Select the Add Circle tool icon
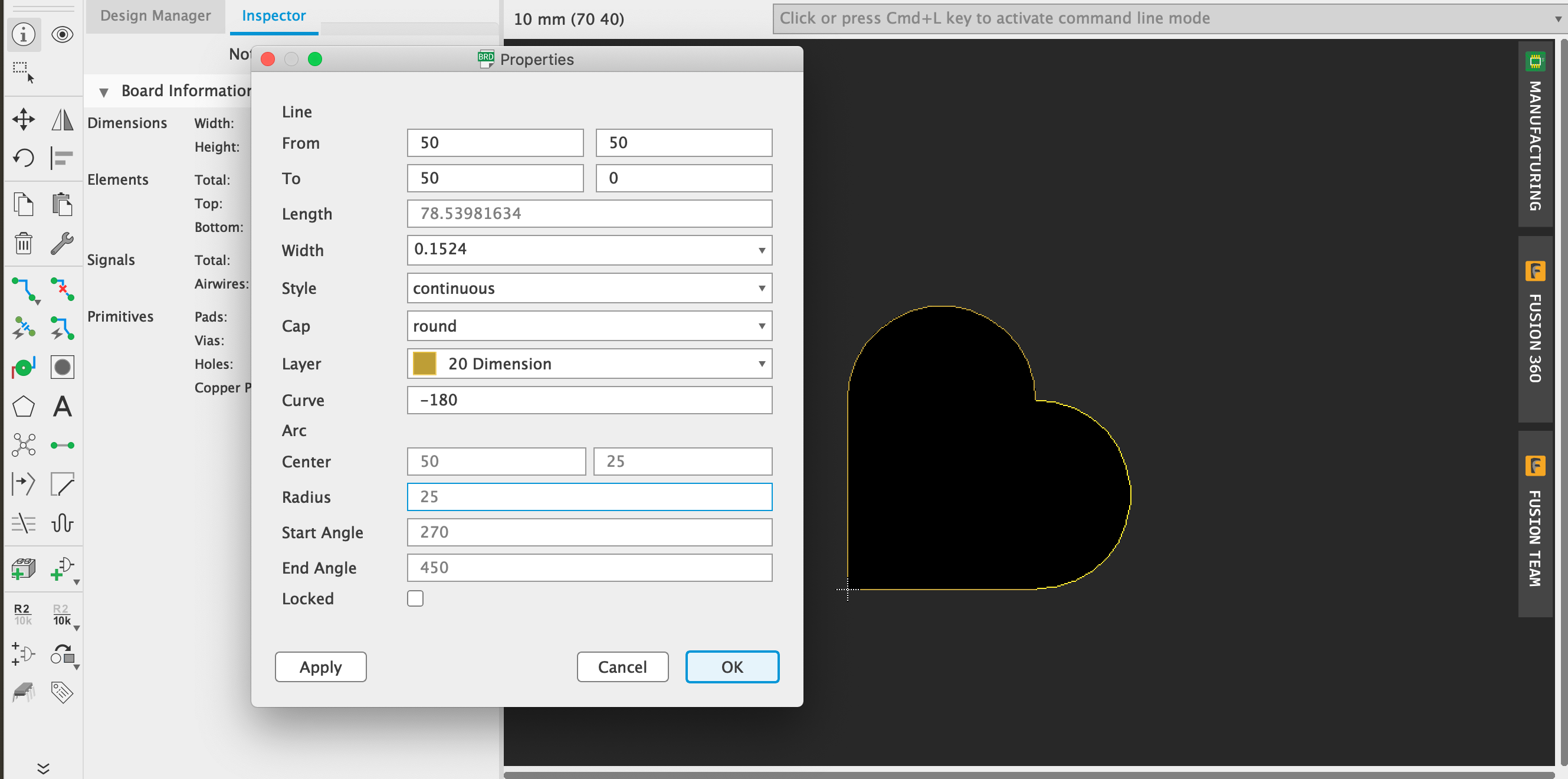 click(62, 368)
